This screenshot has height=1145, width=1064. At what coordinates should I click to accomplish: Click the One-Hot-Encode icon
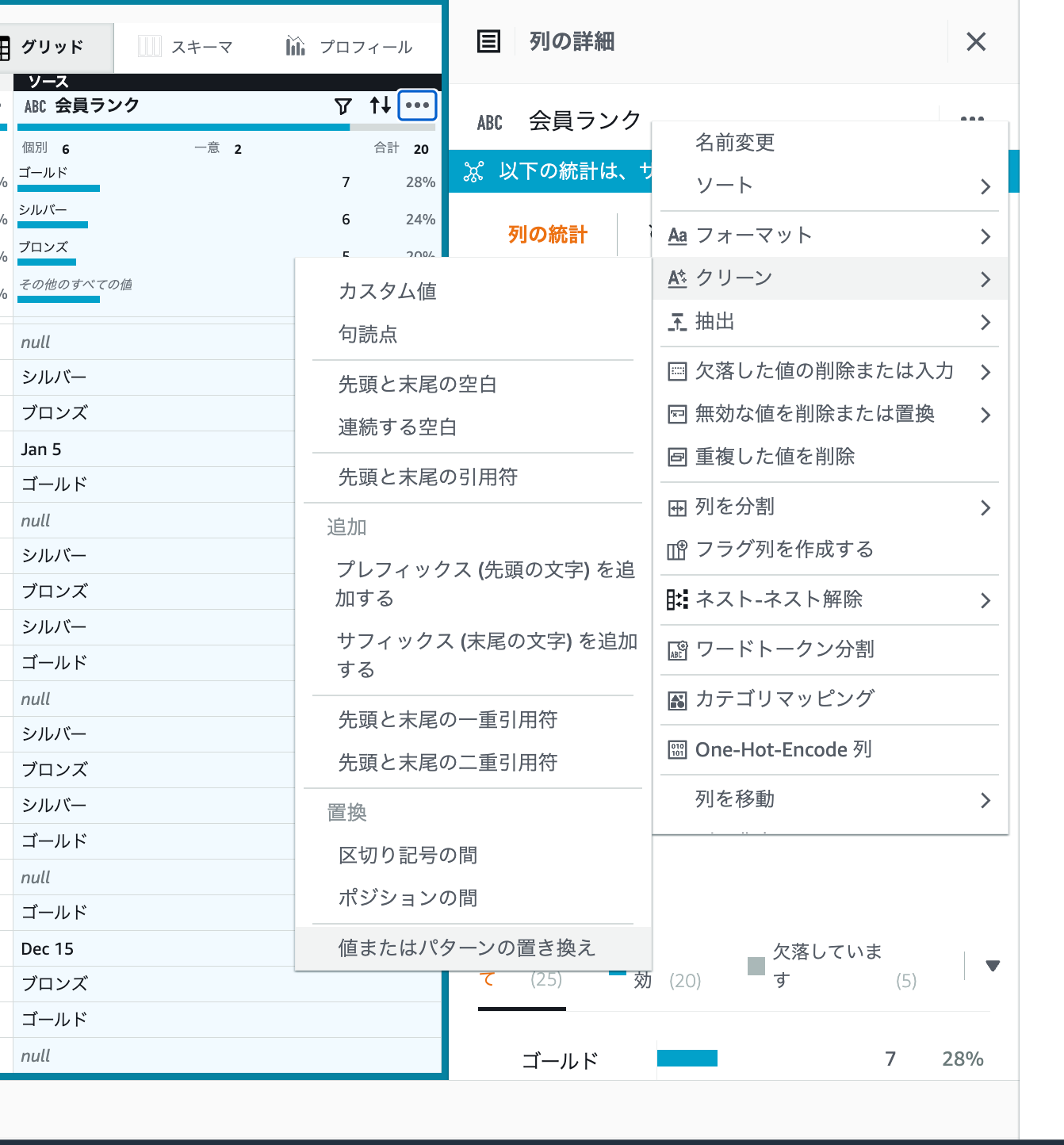[677, 750]
